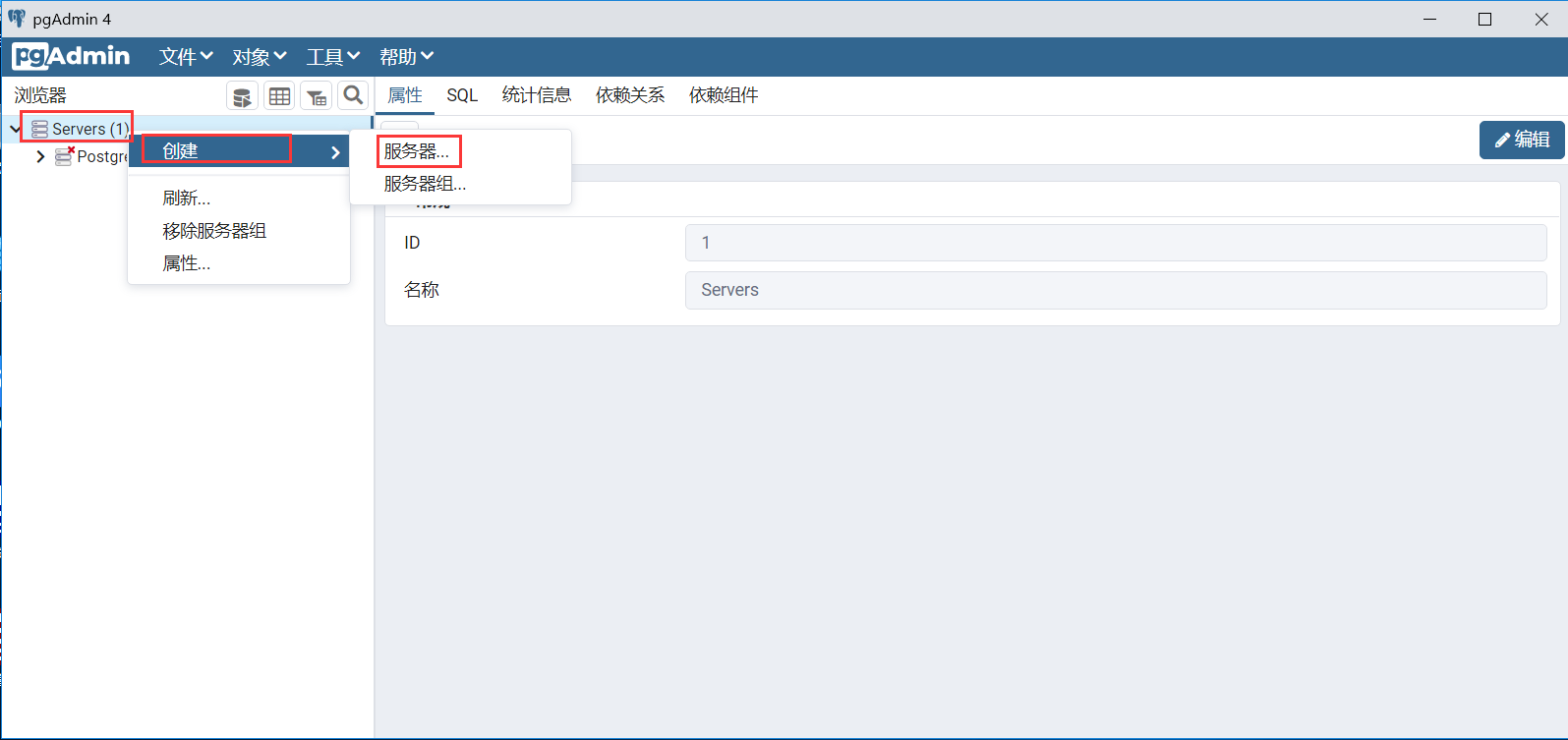Choose 刷新... from the context menu
This screenshot has width=1568, height=740.
click(187, 199)
